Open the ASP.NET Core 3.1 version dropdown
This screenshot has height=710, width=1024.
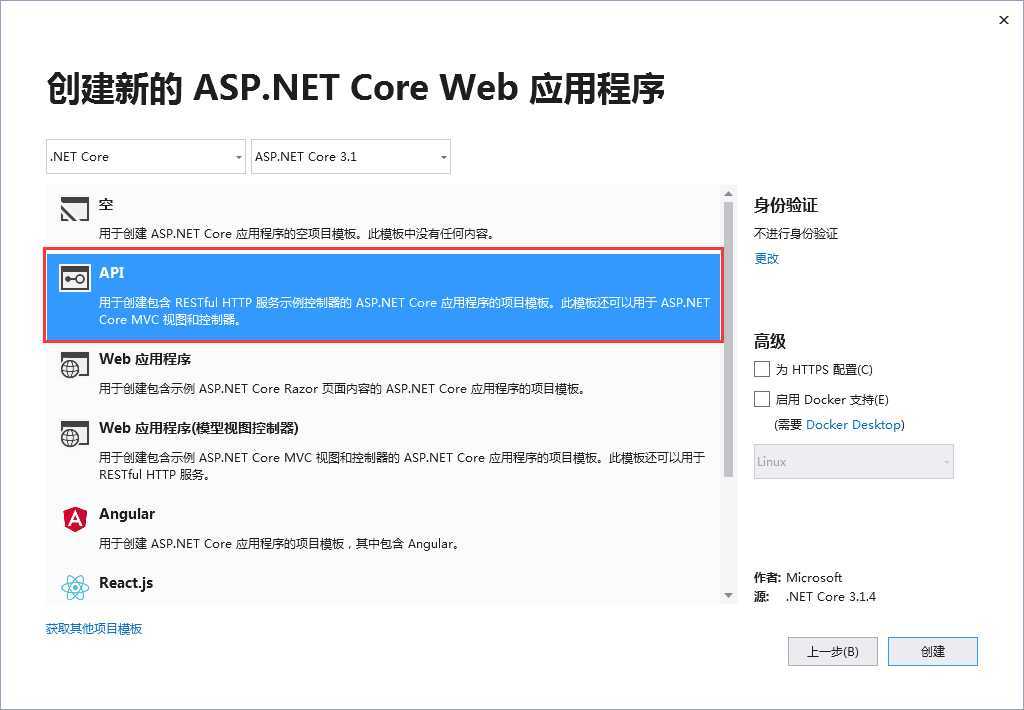(x=351, y=157)
